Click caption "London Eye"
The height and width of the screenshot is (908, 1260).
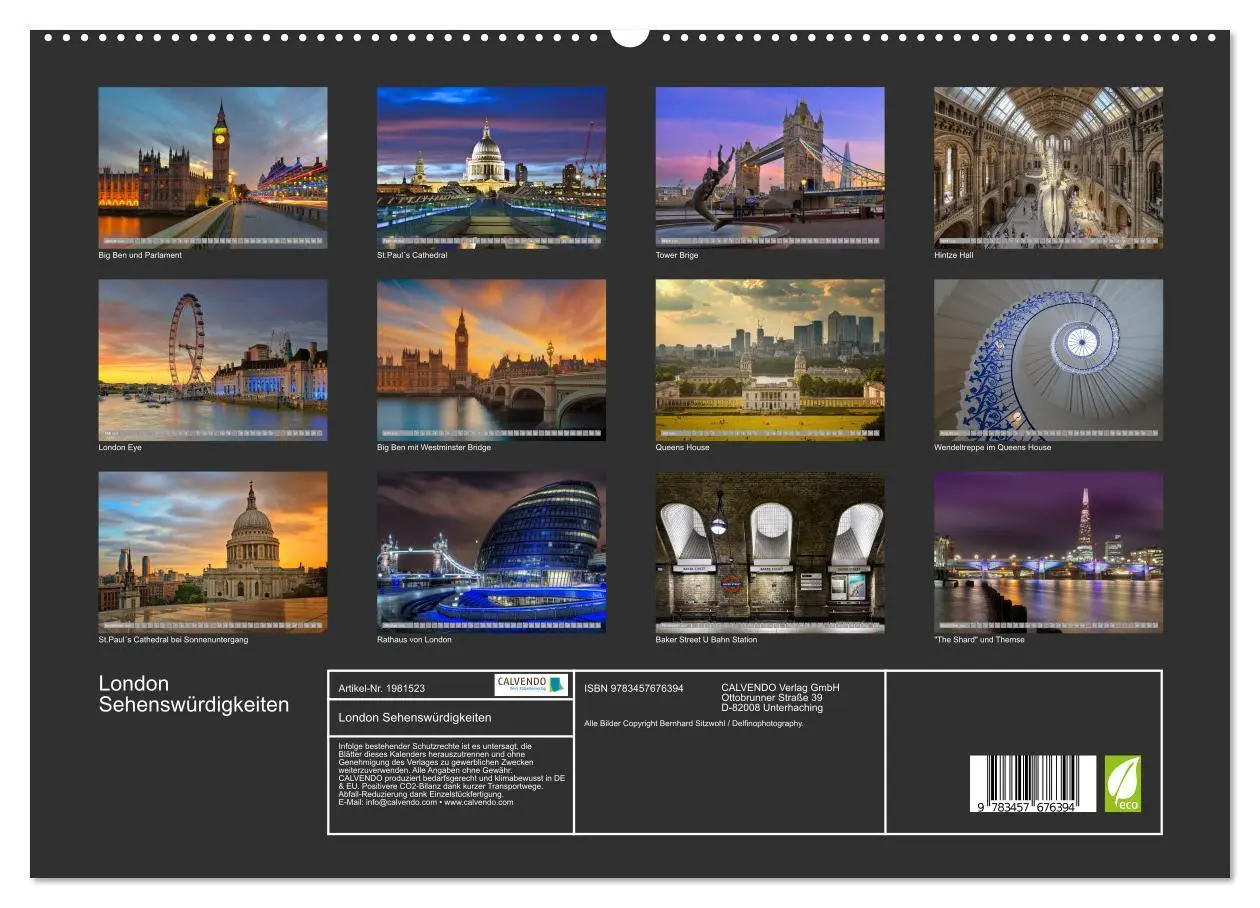coord(120,448)
